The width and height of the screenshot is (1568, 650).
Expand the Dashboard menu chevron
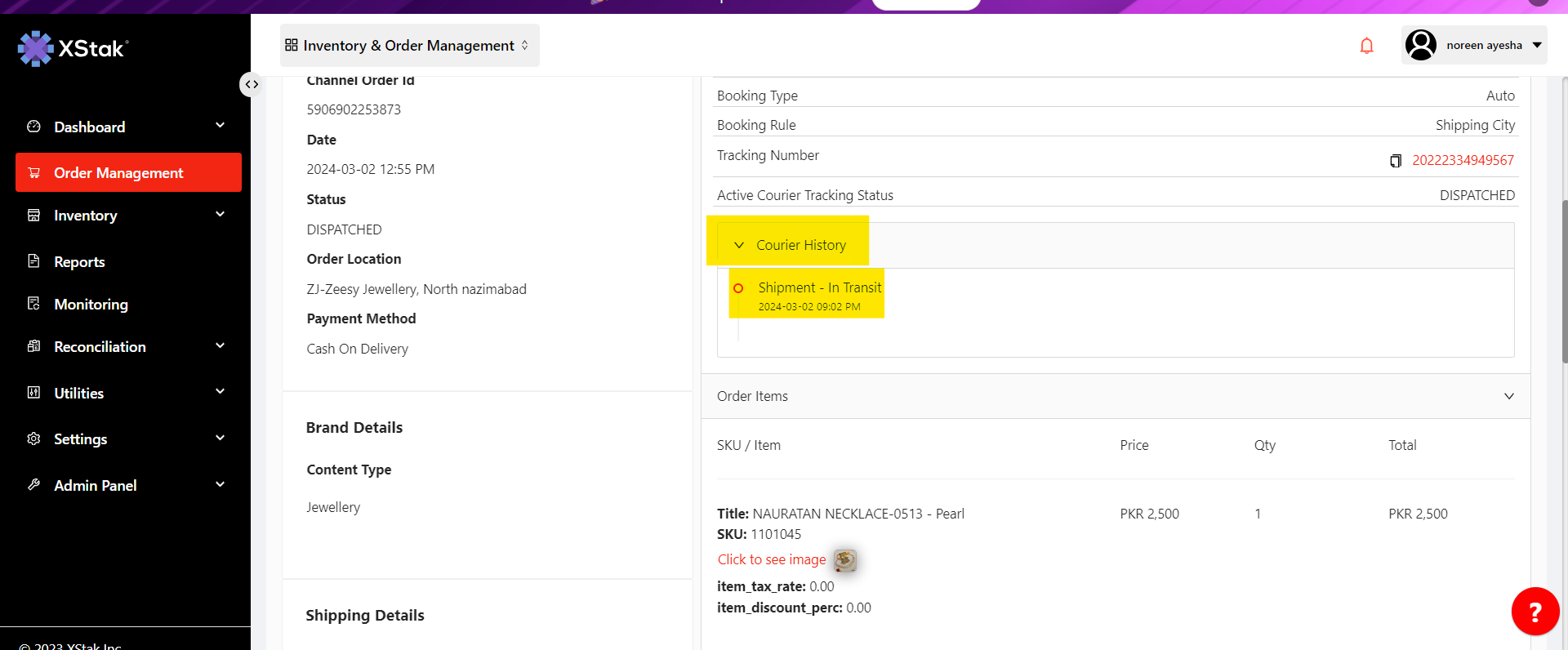(220, 126)
